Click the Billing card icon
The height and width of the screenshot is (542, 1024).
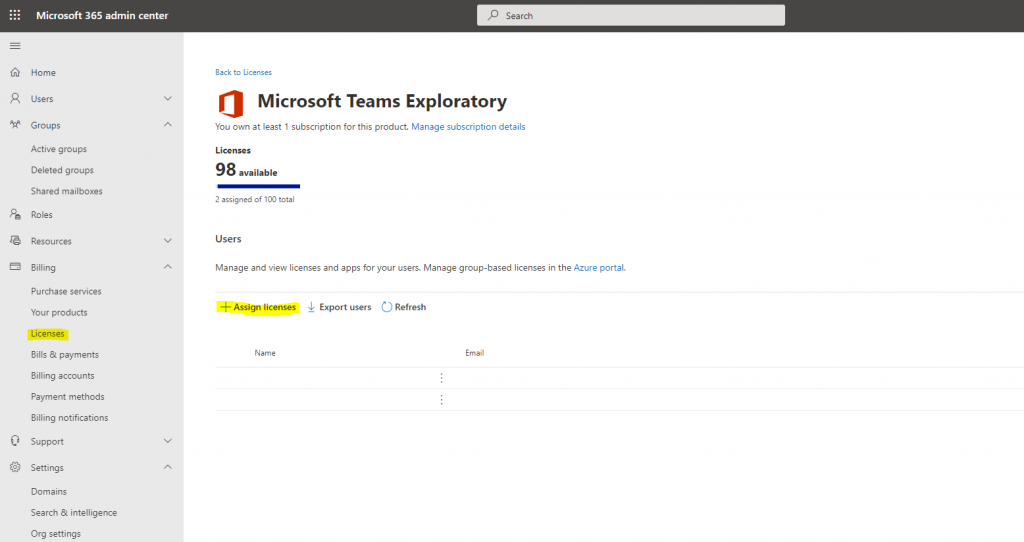pyautogui.click(x=15, y=267)
